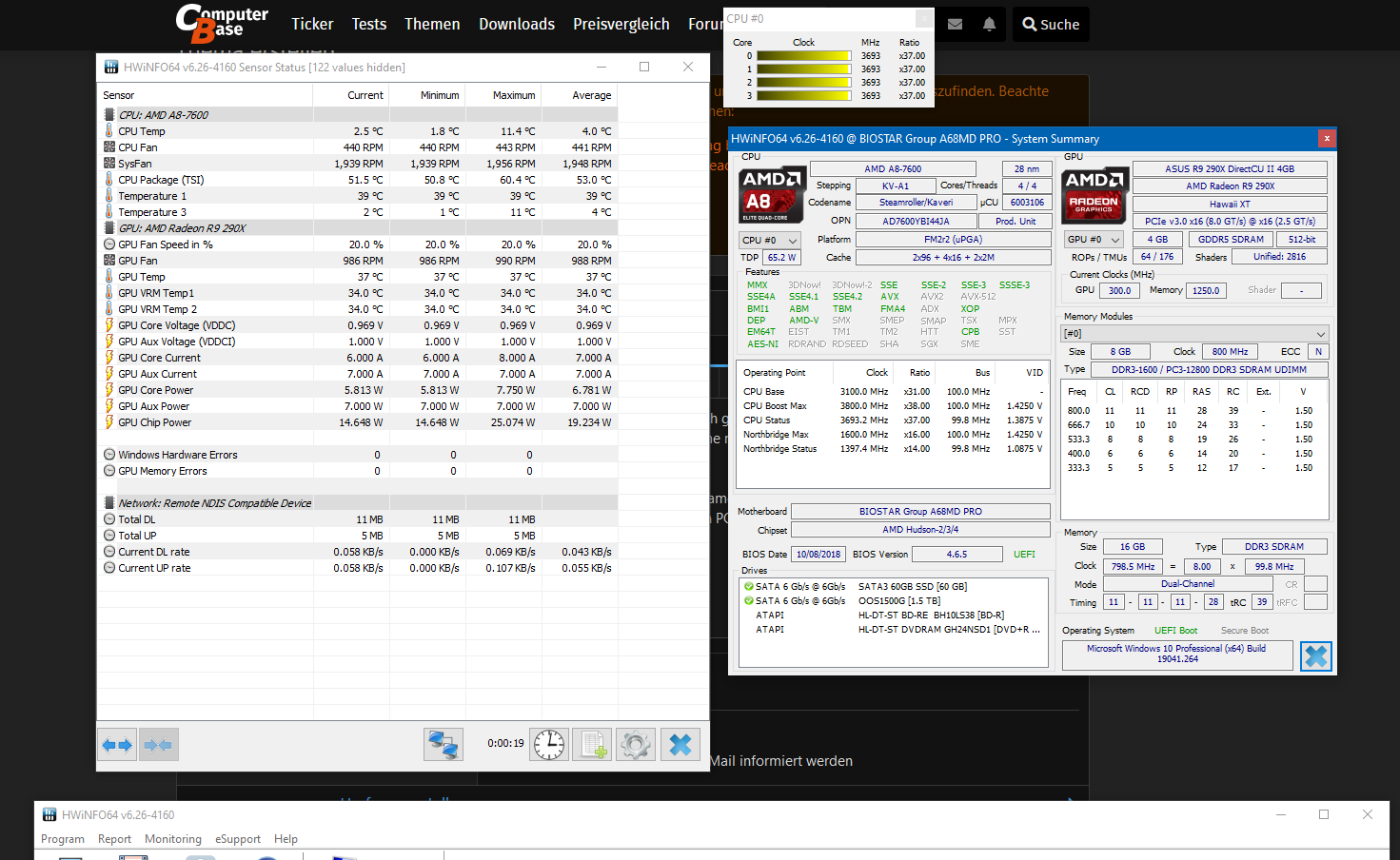1400x860 pixels.
Task: Collapse the GPU: AMD Radeon R9 290X sensor group
Action: (109, 228)
